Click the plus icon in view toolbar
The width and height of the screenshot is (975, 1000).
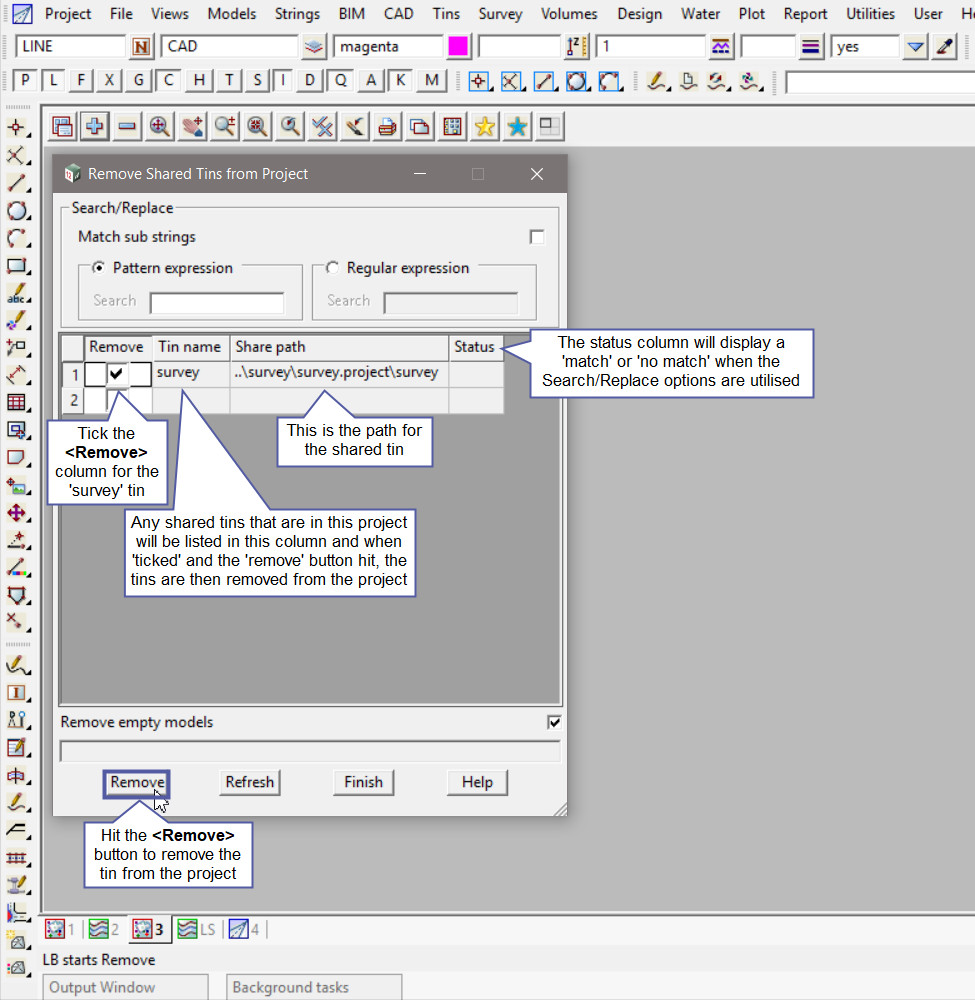pyautogui.click(x=95, y=126)
